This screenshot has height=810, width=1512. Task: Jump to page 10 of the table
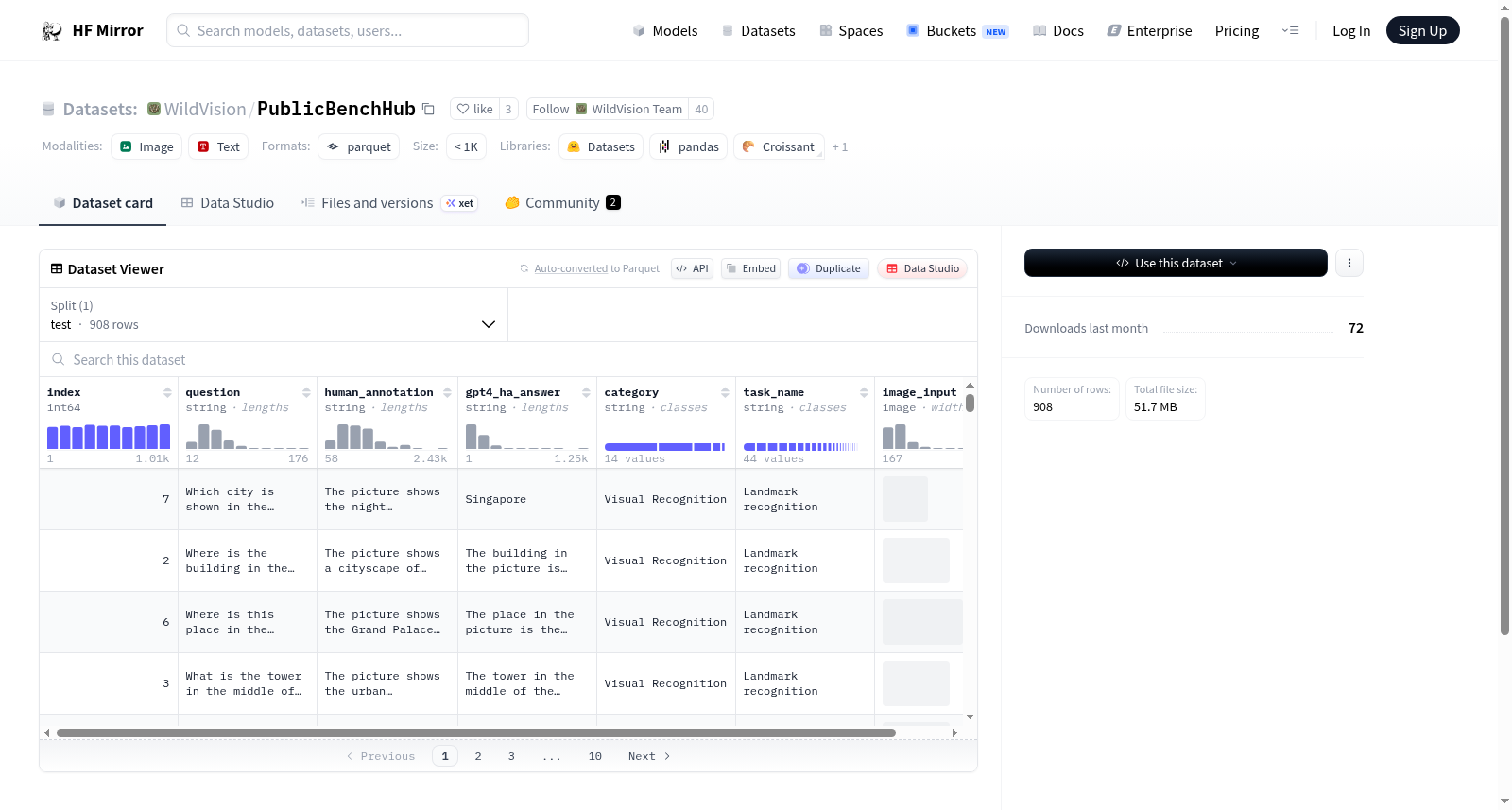pyautogui.click(x=595, y=756)
